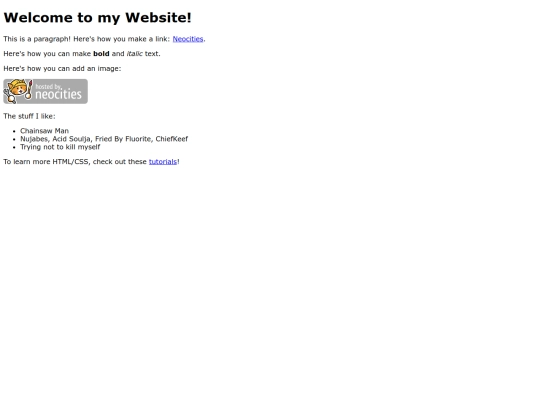This screenshot has width=540, height=405.
Task: Click the paintbrush held by the cat mascot
Action: (29, 90)
